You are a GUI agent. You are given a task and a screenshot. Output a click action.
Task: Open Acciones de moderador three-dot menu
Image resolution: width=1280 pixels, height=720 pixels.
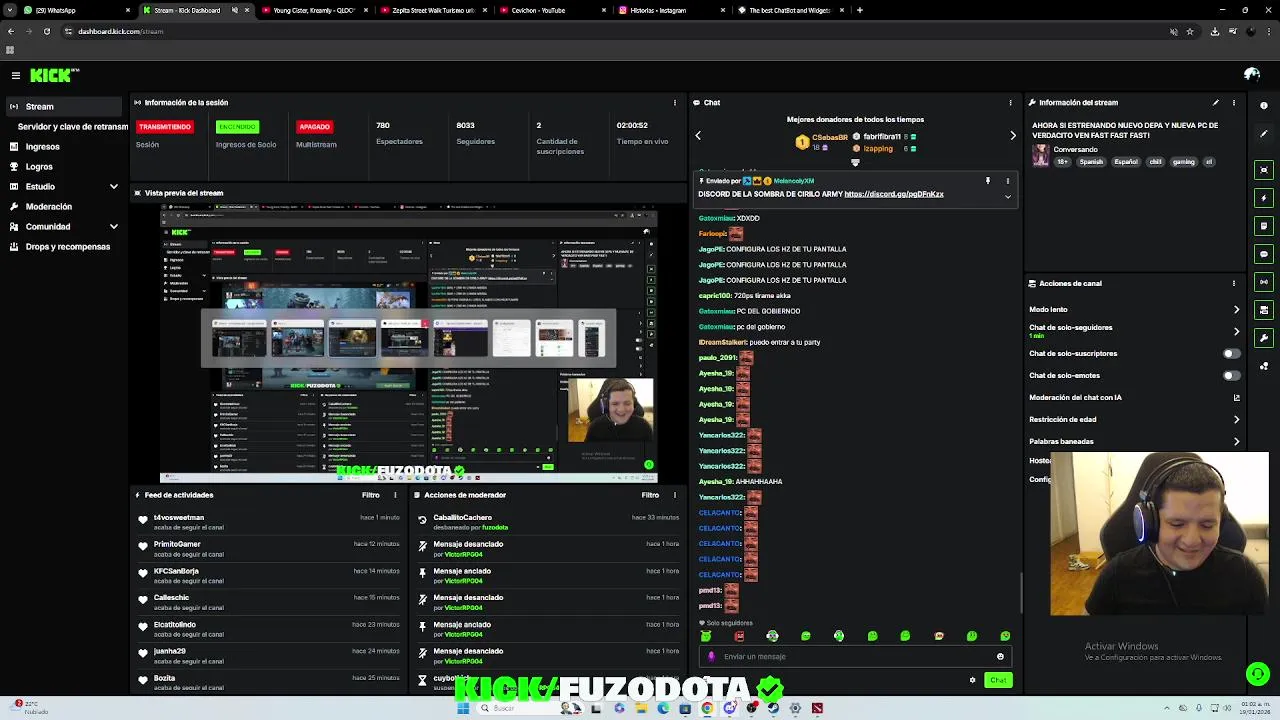[x=675, y=495]
